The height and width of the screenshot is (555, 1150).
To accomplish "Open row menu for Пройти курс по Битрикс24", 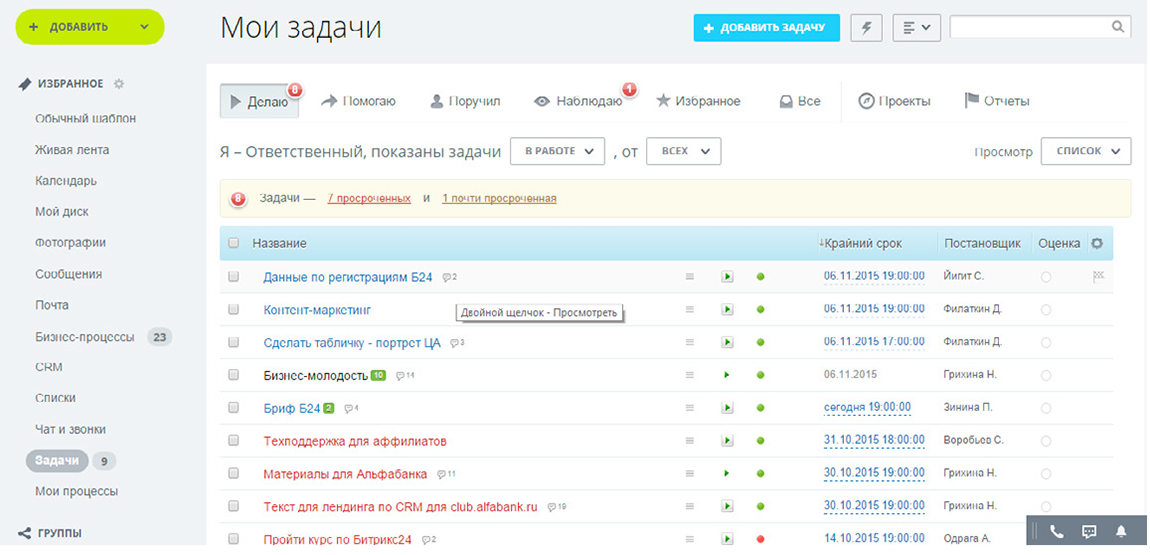I will (x=689, y=539).
